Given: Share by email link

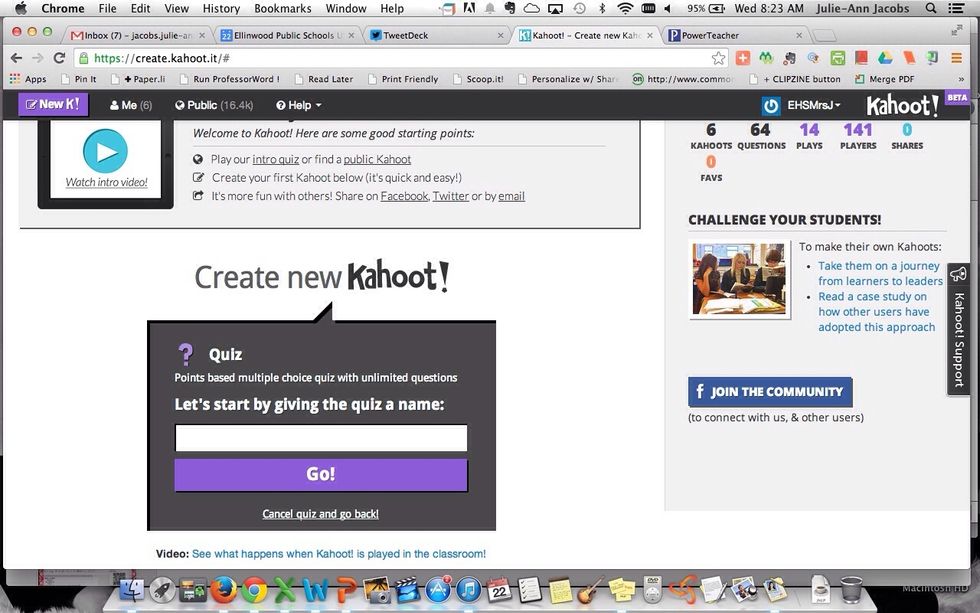Looking at the screenshot, I should coord(511,196).
